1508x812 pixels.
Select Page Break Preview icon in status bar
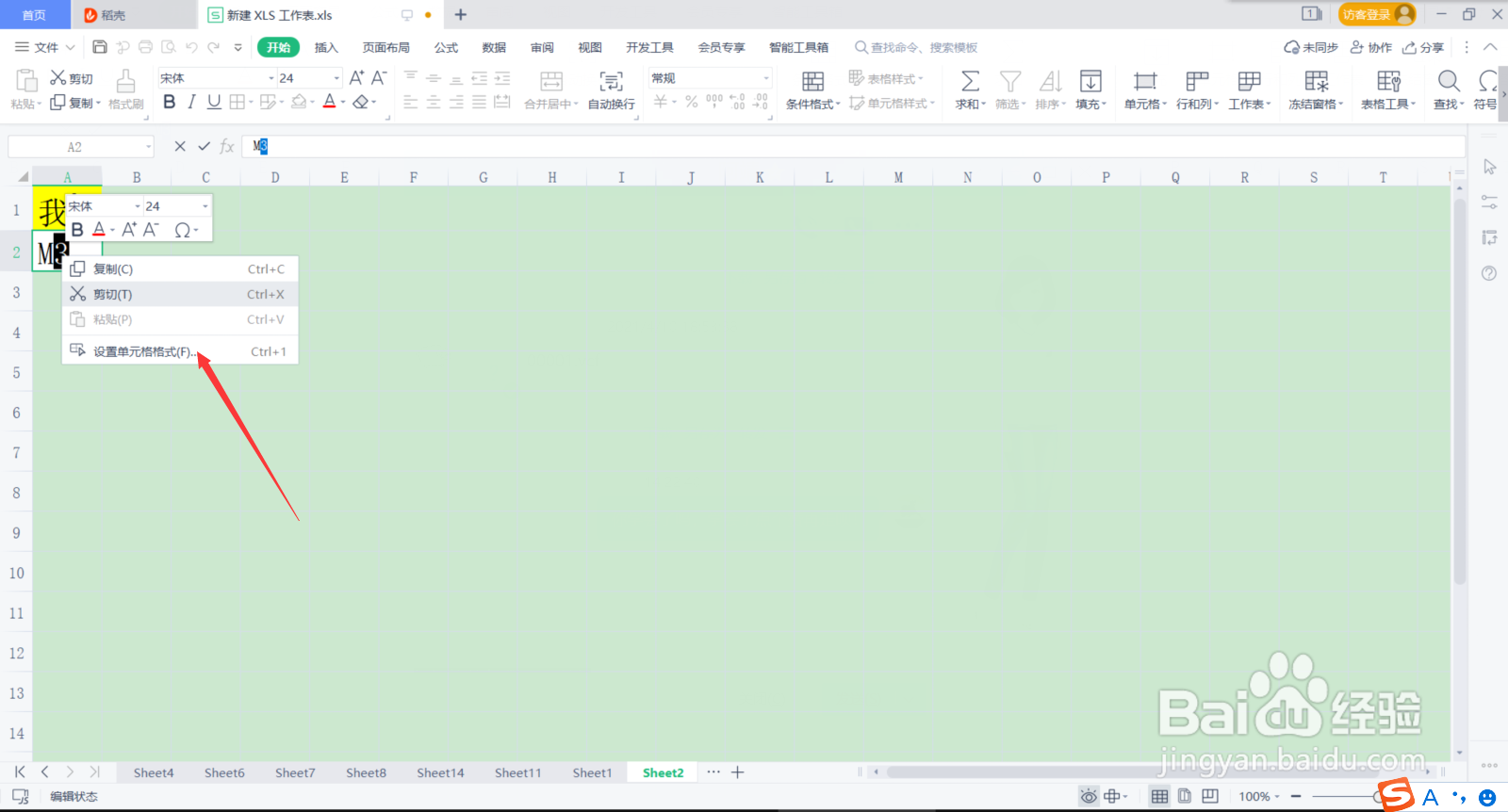(x=1210, y=796)
